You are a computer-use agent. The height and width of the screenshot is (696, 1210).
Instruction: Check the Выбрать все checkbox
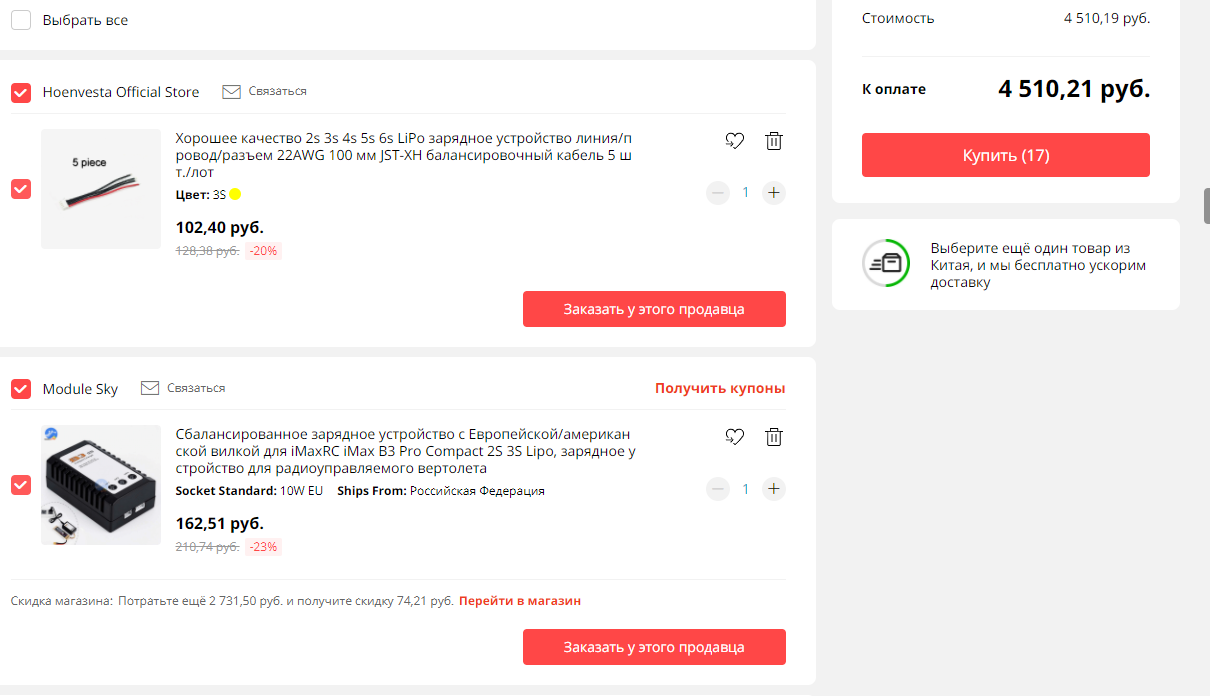[21, 20]
